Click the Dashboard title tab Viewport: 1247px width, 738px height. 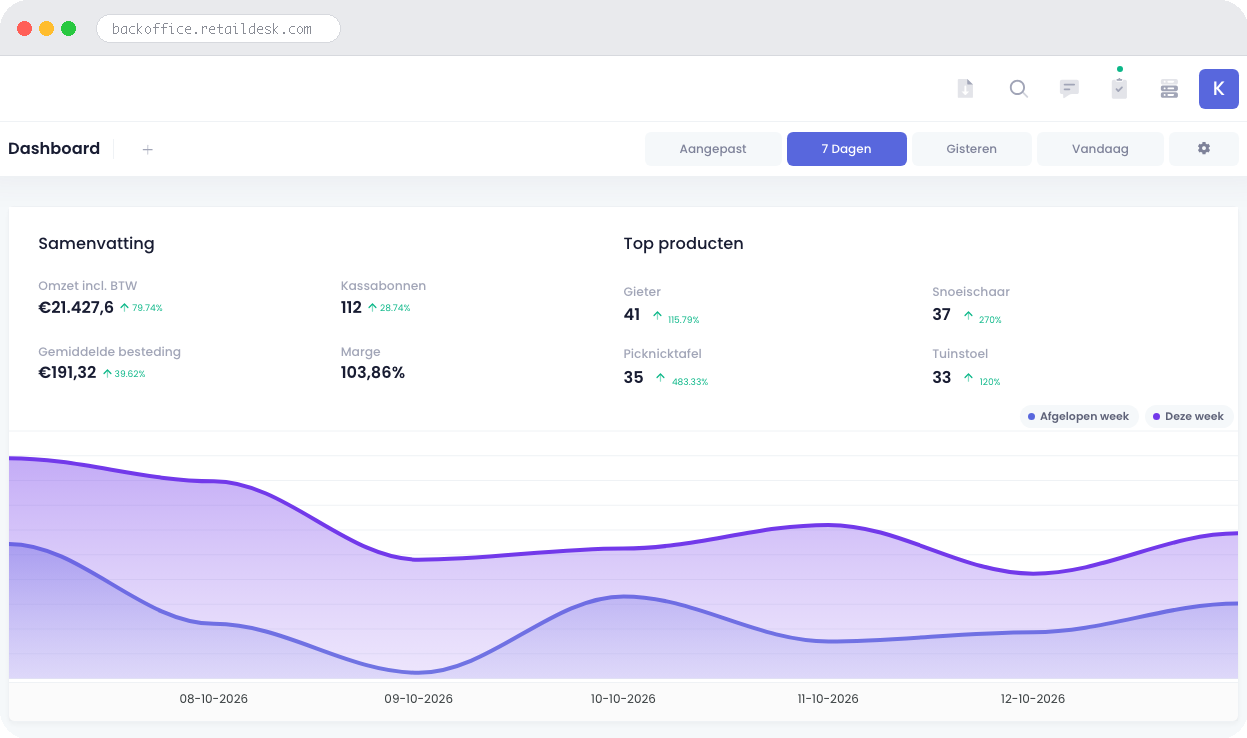click(54, 148)
